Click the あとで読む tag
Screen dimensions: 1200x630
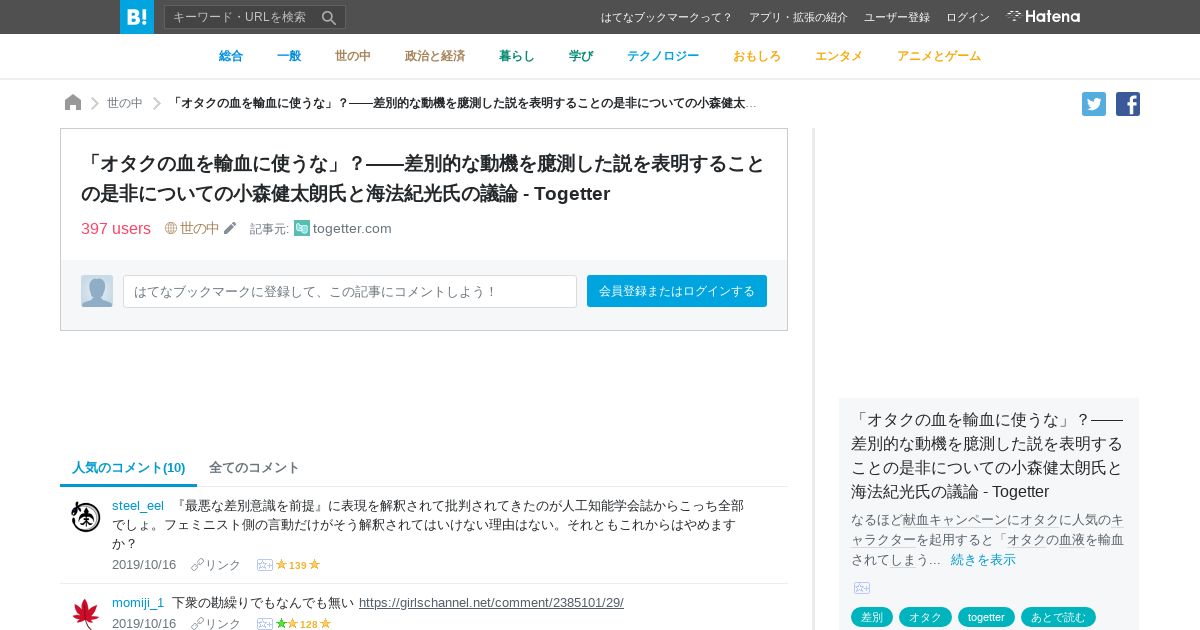coord(1058,617)
